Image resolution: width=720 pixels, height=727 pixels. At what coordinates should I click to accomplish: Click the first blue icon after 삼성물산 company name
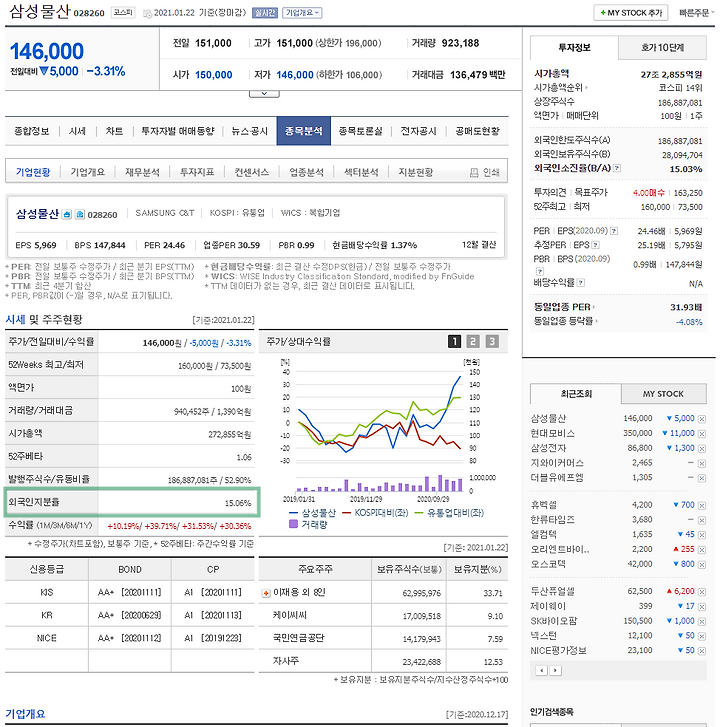click(67, 215)
